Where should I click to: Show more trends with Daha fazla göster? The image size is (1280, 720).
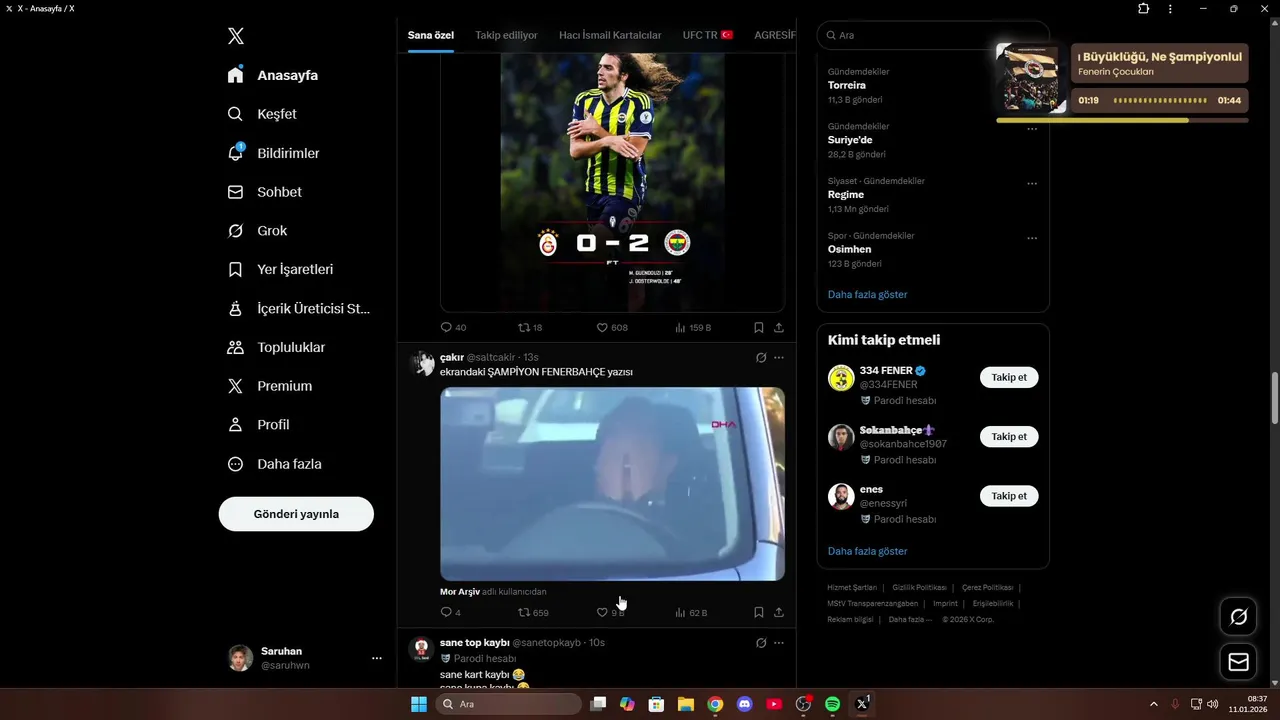click(x=868, y=295)
